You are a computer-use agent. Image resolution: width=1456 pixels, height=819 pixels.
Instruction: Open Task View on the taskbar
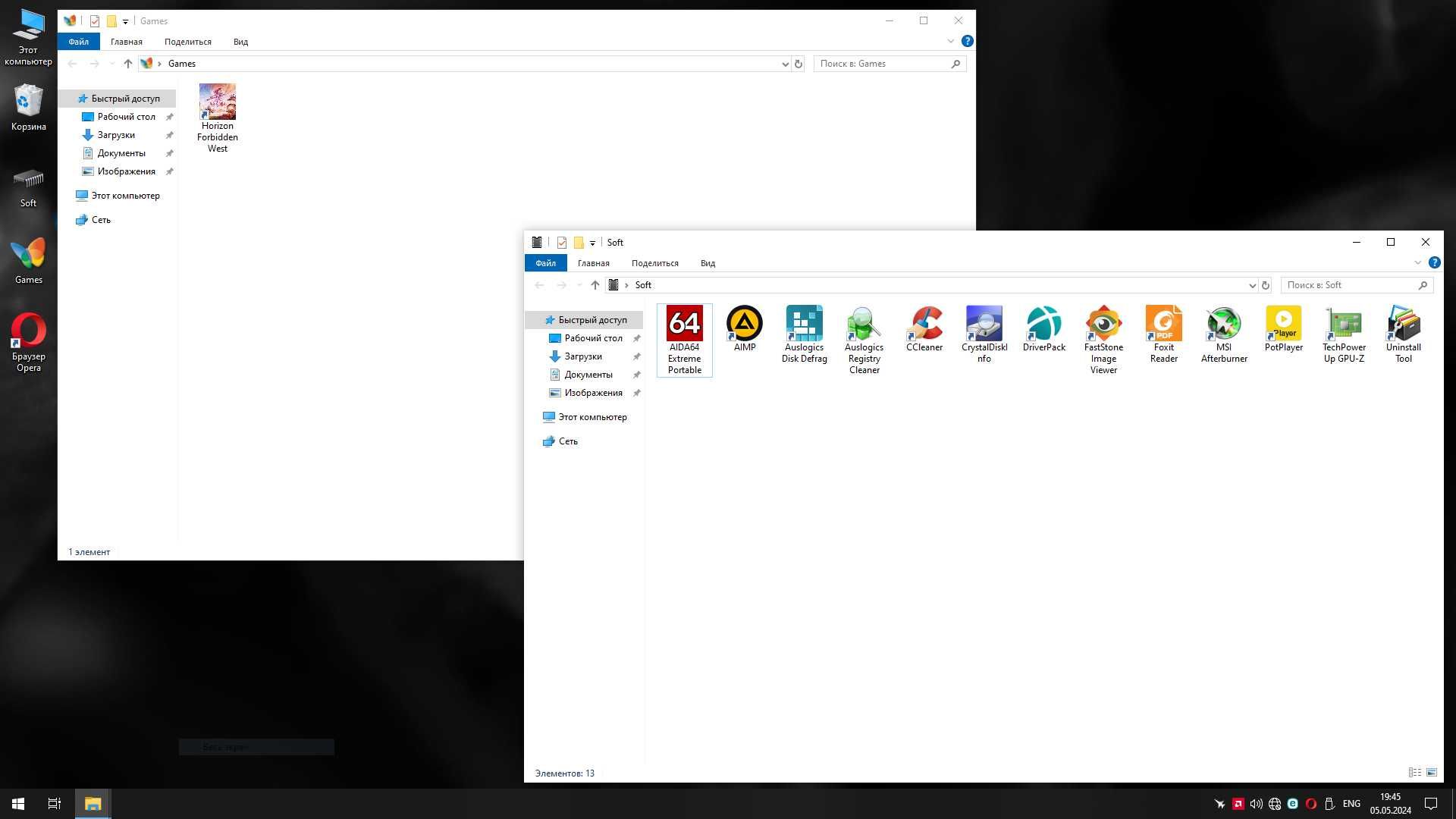55,804
